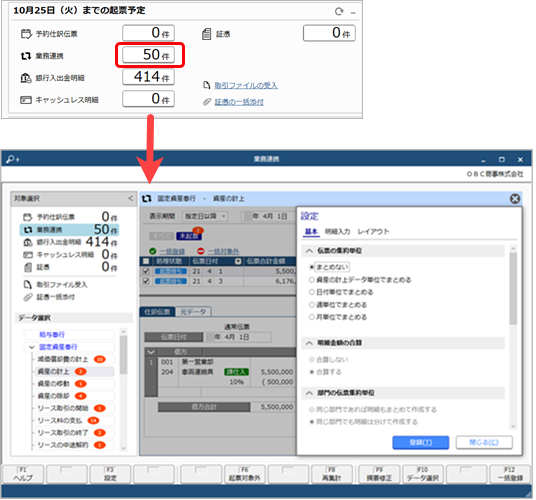The width and height of the screenshot is (536, 500).
Task: Click the 銀行入出金明細 bank icon in sidebar
Action: click(x=28, y=242)
